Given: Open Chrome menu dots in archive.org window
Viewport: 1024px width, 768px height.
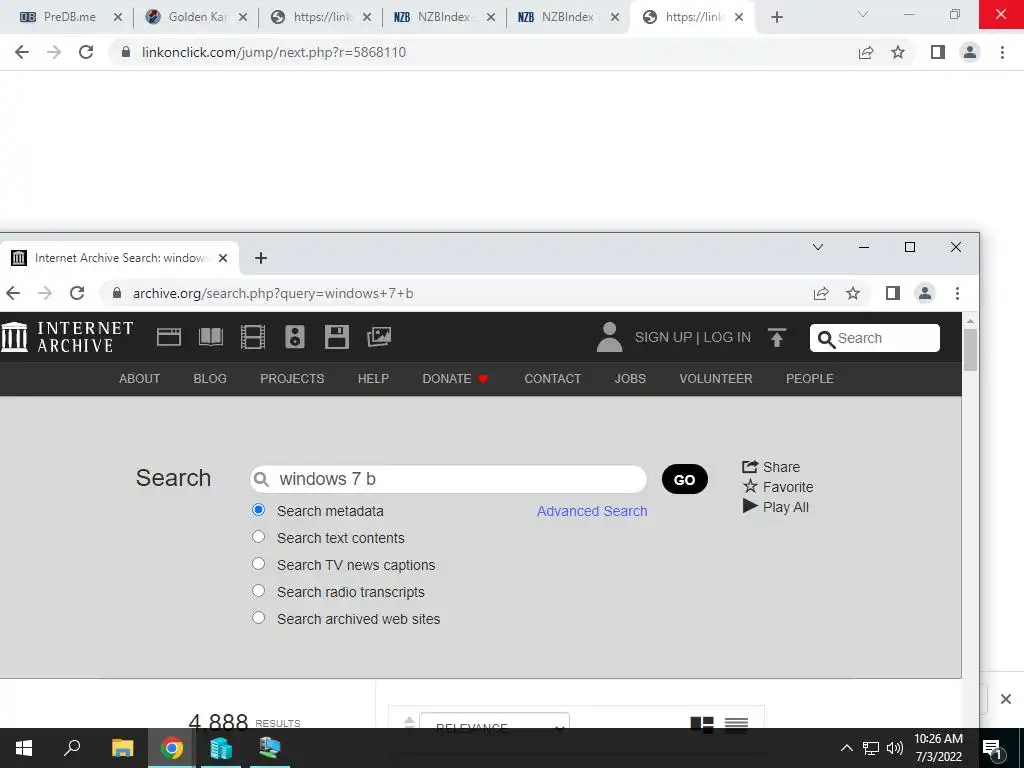Looking at the screenshot, I should [x=957, y=293].
